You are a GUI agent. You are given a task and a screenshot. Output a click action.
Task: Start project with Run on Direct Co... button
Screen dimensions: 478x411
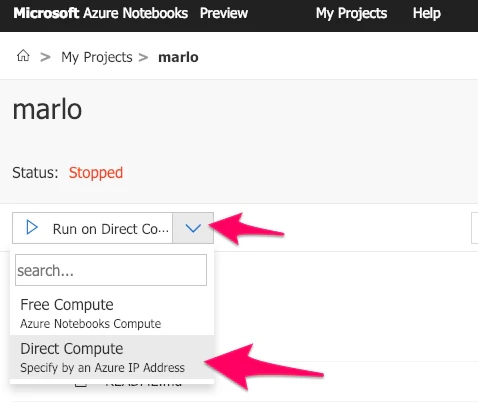coord(93,228)
